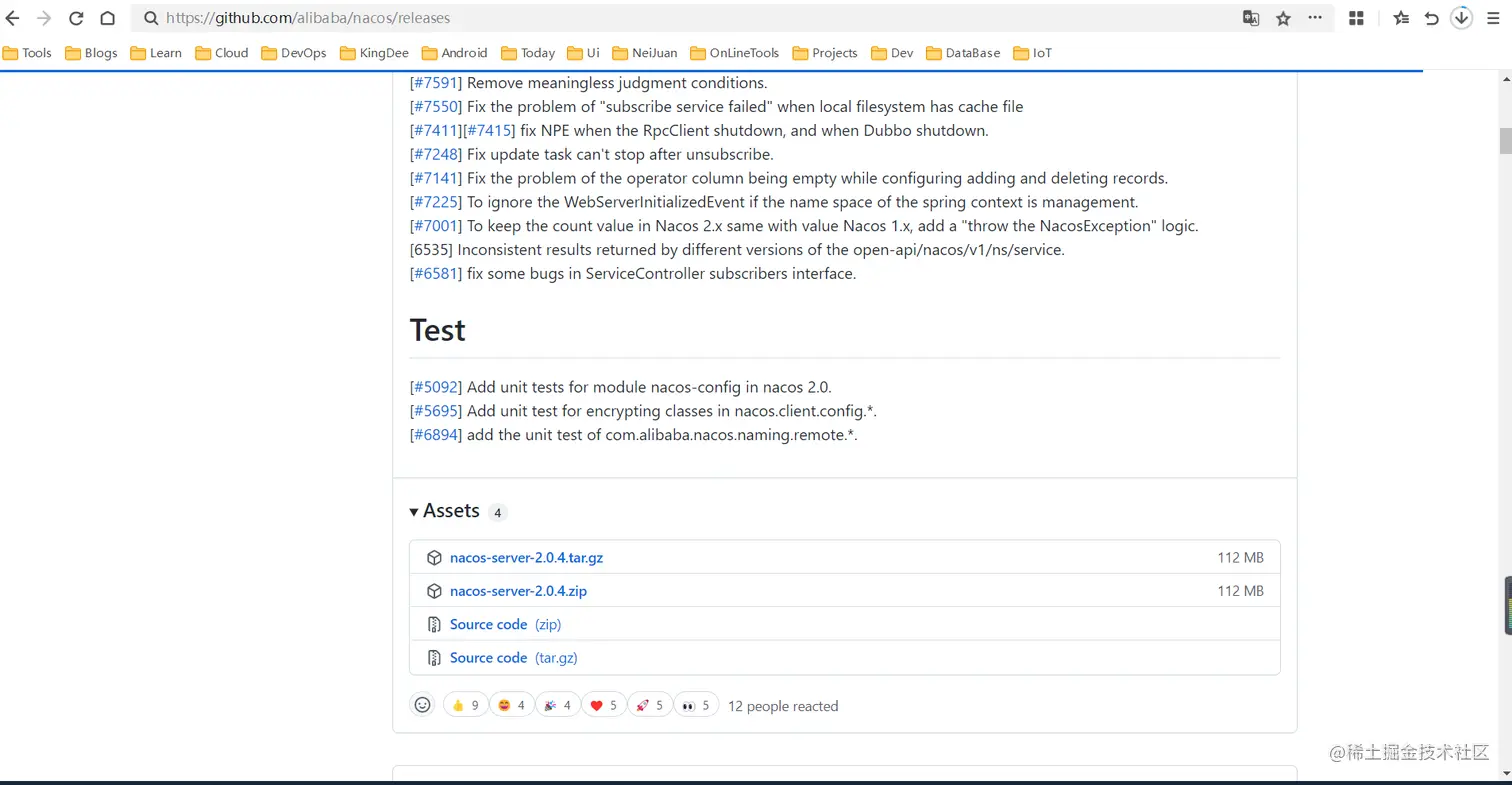Click the package icon beside nacos-server-2.0.4.tar.gz

click(x=434, y=558)
